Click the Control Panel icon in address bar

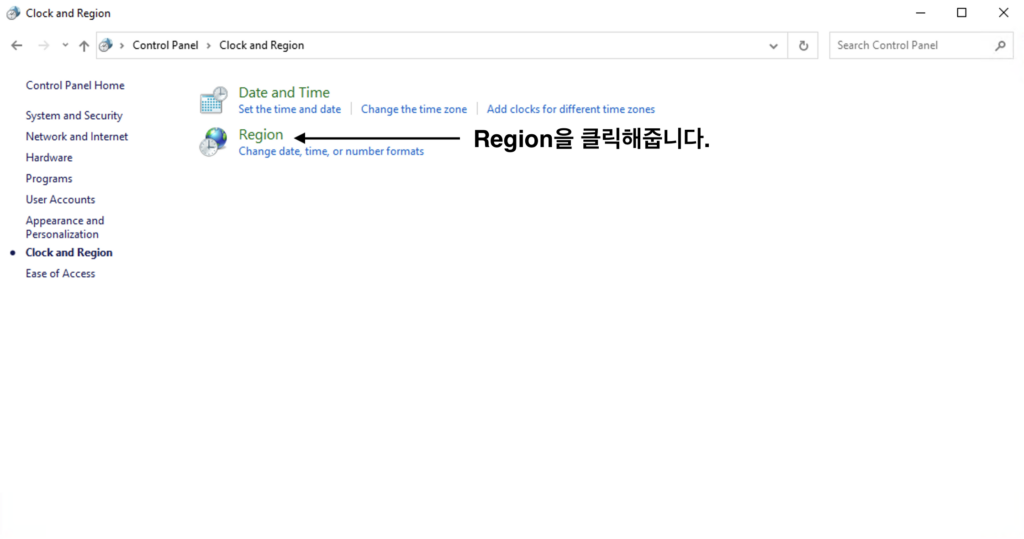106,45
